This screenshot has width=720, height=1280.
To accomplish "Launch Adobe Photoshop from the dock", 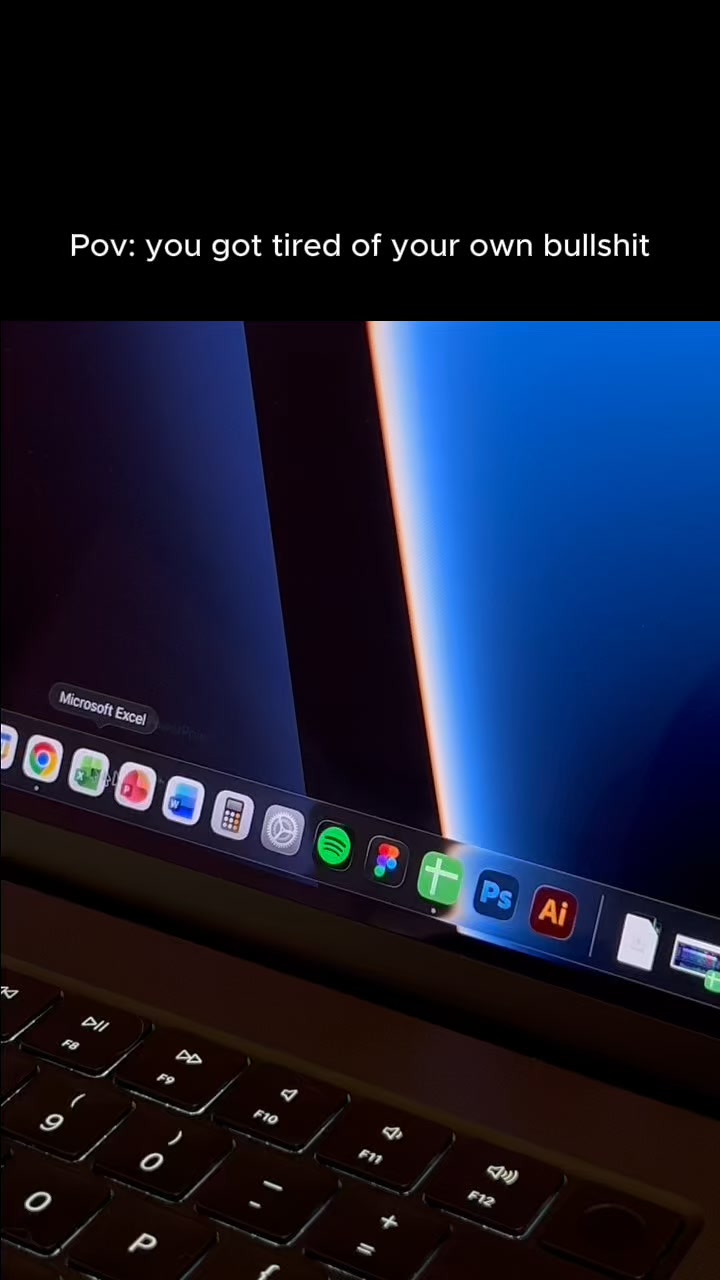I will [x=496, y=894].
